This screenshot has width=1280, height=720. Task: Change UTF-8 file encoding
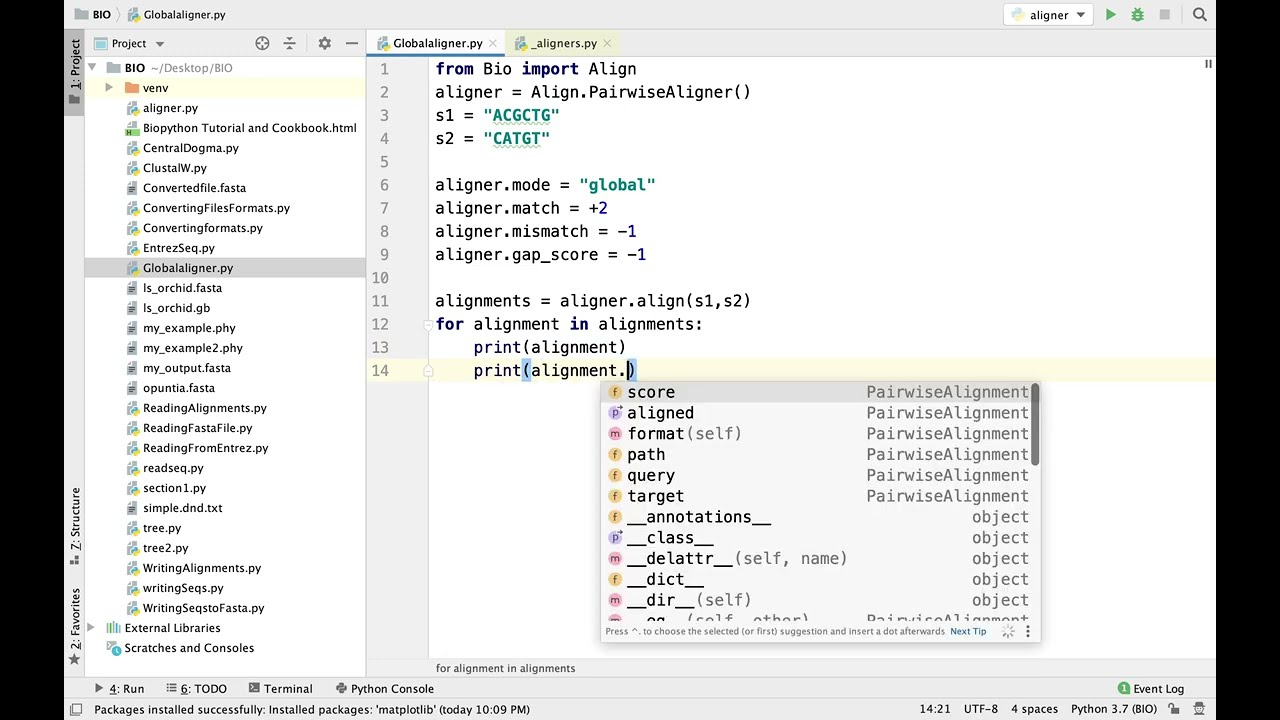[980, 709]
